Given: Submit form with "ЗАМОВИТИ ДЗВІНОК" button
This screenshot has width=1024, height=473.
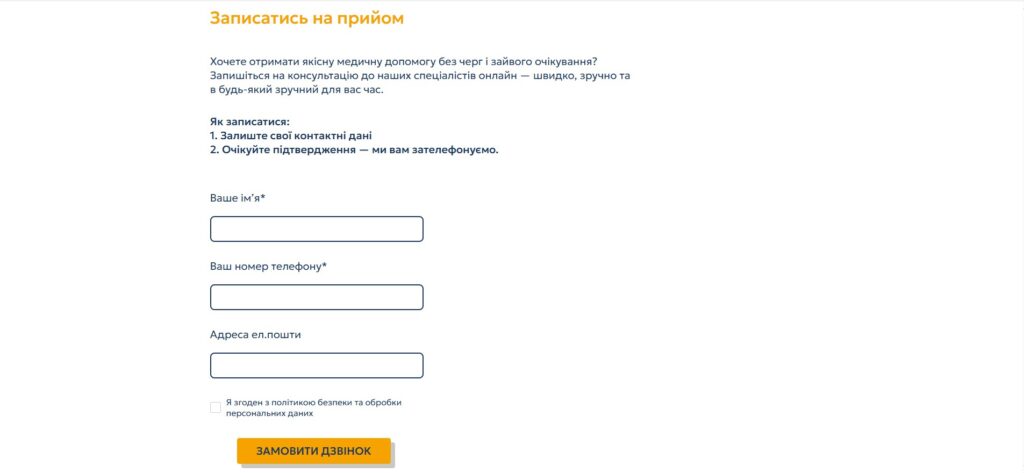Looking at the screenshot, I should [313, 451].
